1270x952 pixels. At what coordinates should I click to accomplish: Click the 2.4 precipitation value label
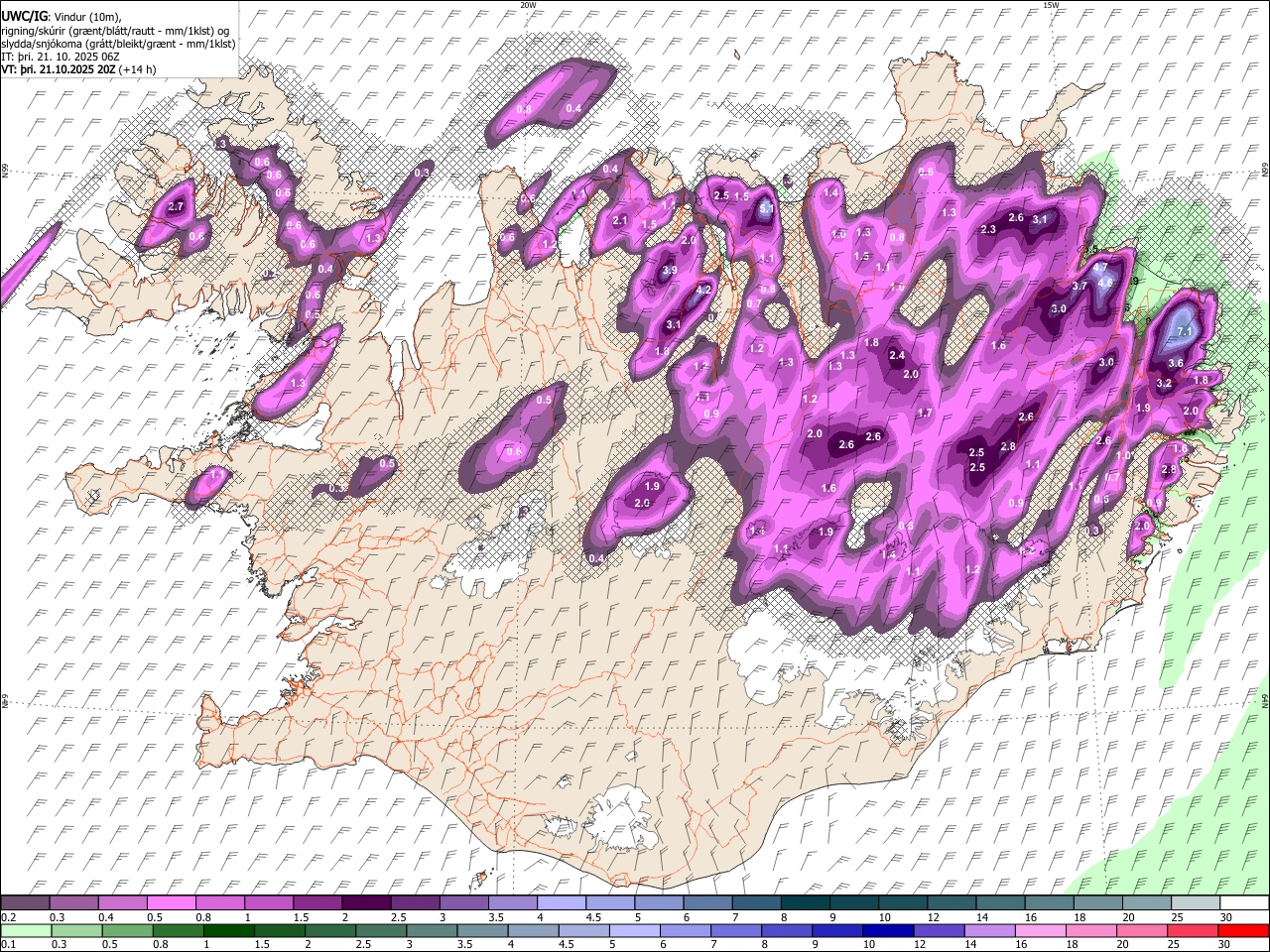tap(897, 356)
